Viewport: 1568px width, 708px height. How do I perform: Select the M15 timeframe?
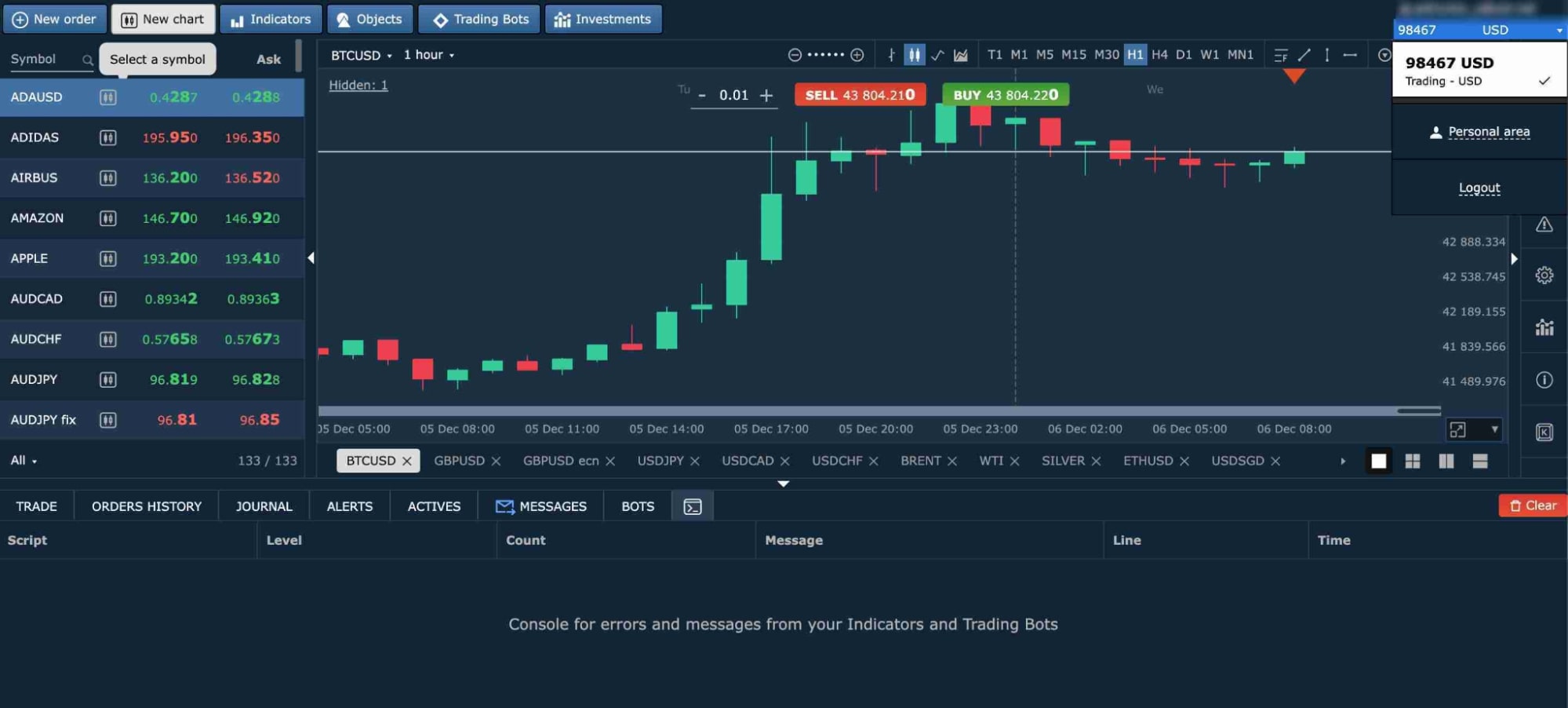pos(1073,55)
